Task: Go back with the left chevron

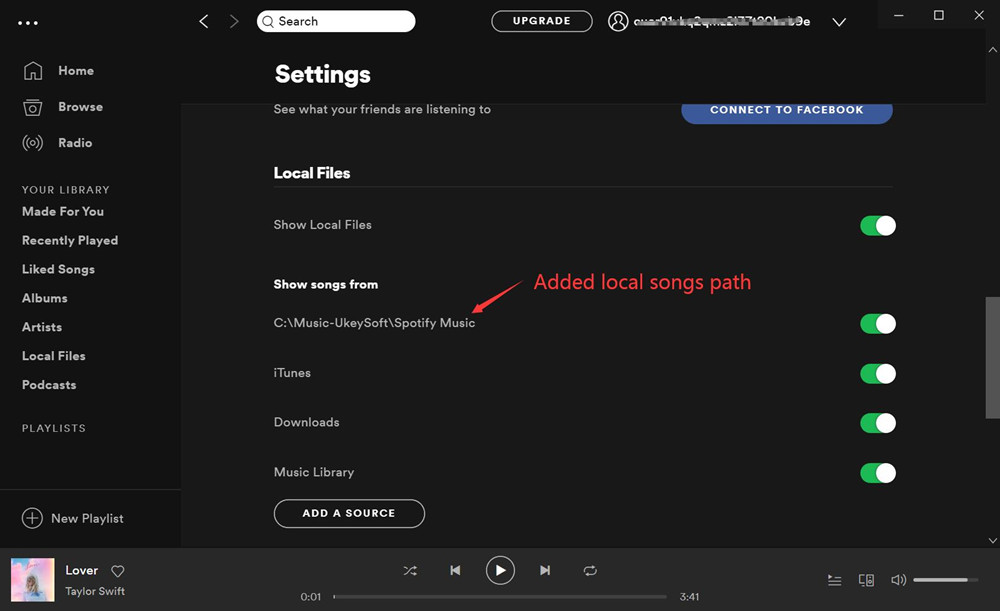Action: pos(204,21)
